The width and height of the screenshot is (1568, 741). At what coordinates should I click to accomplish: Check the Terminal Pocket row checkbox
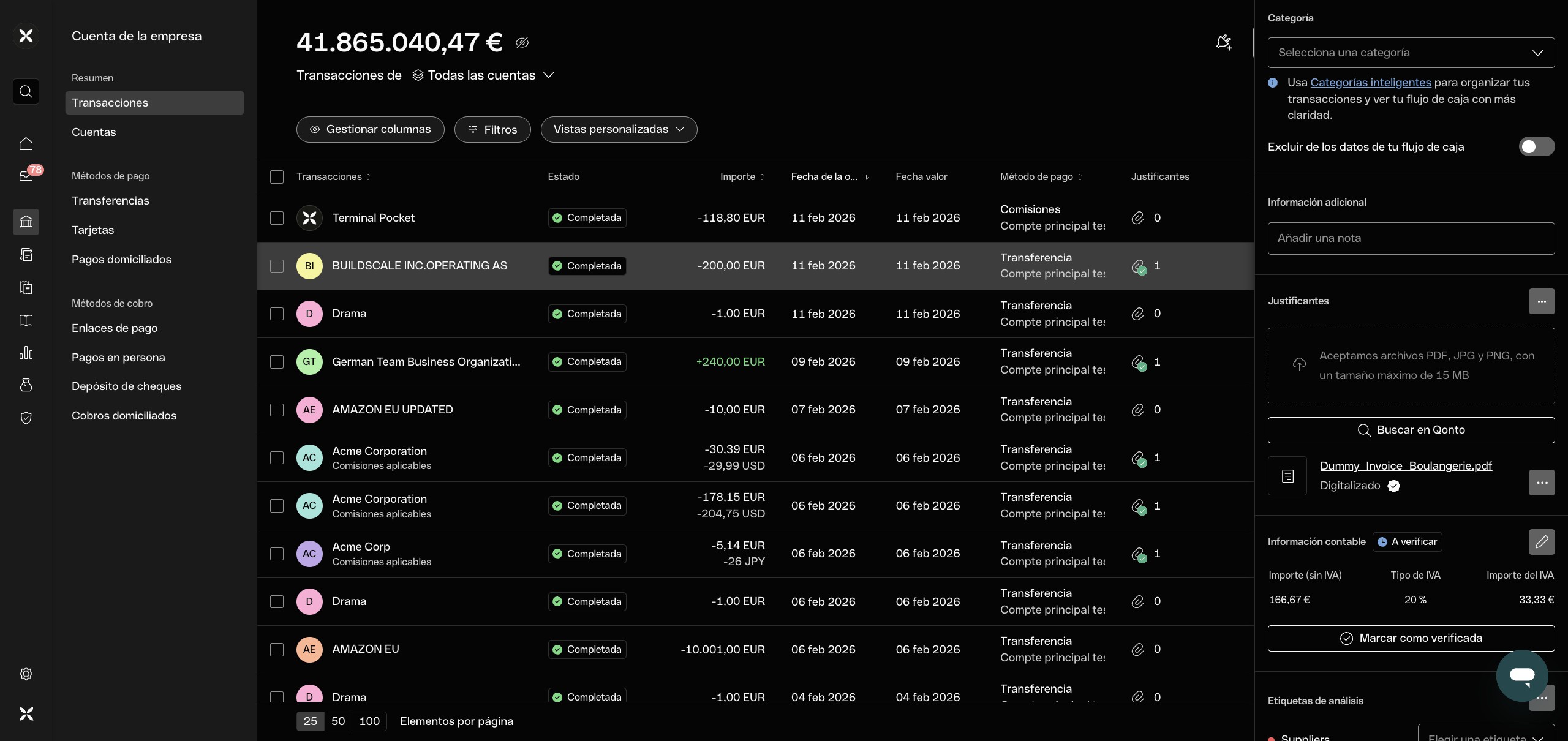coord(277,218)
